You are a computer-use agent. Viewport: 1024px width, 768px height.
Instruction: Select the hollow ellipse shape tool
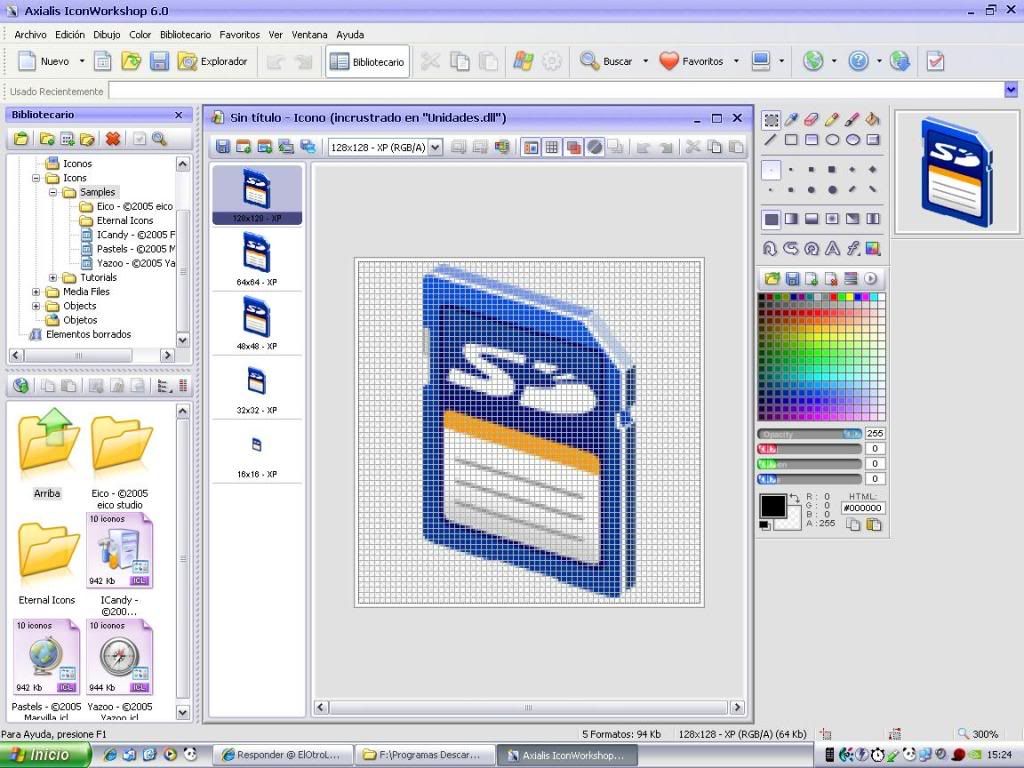(x=832, y=140)
